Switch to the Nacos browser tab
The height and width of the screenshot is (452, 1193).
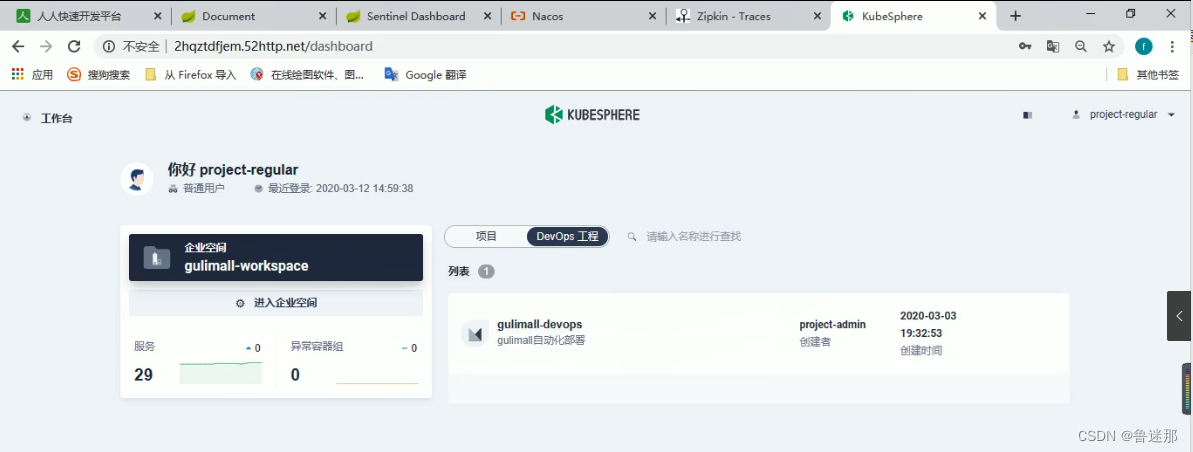click(x=548, y=16)
